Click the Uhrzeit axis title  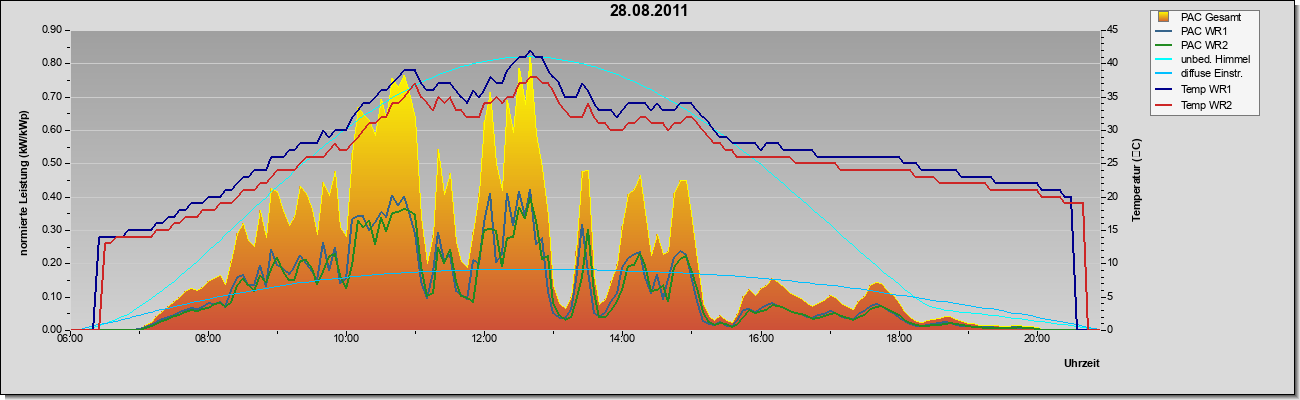pos(1081,364)
